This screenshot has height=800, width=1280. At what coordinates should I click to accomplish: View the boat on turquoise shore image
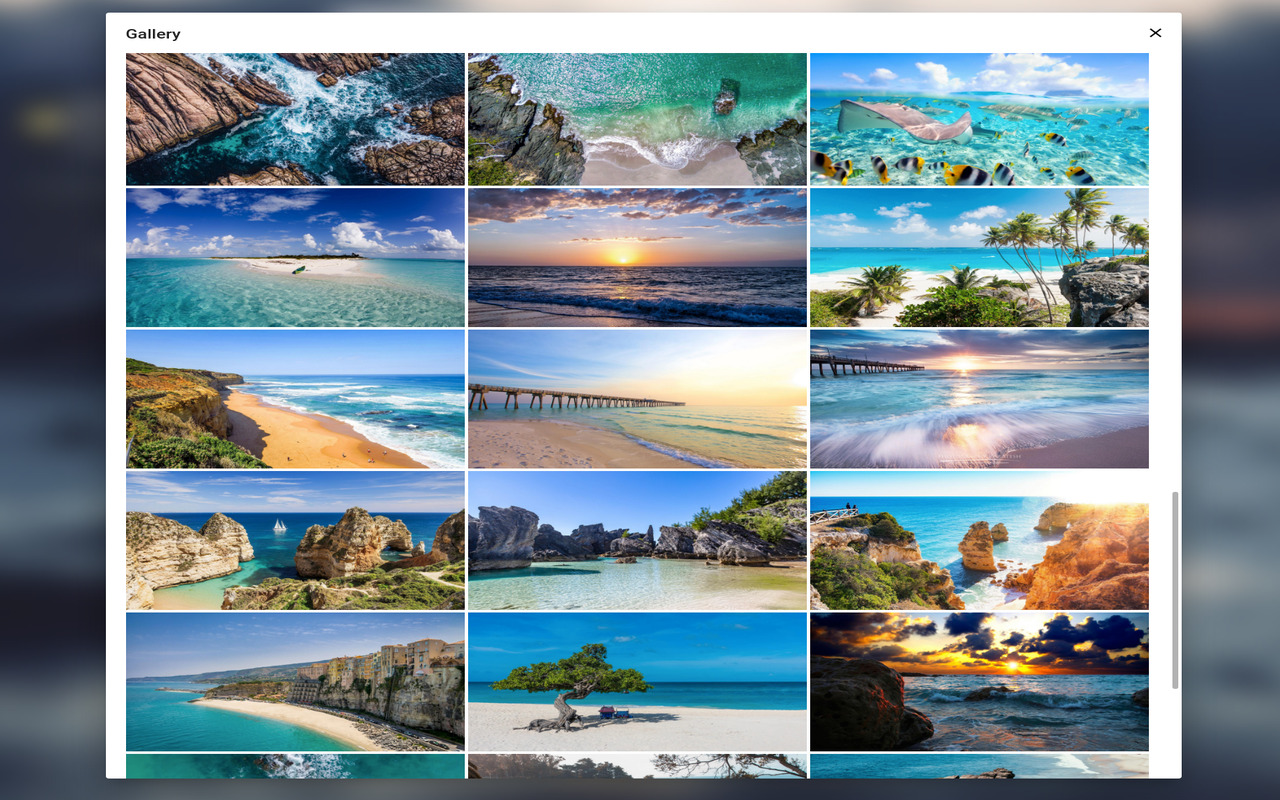coord(637,118)
